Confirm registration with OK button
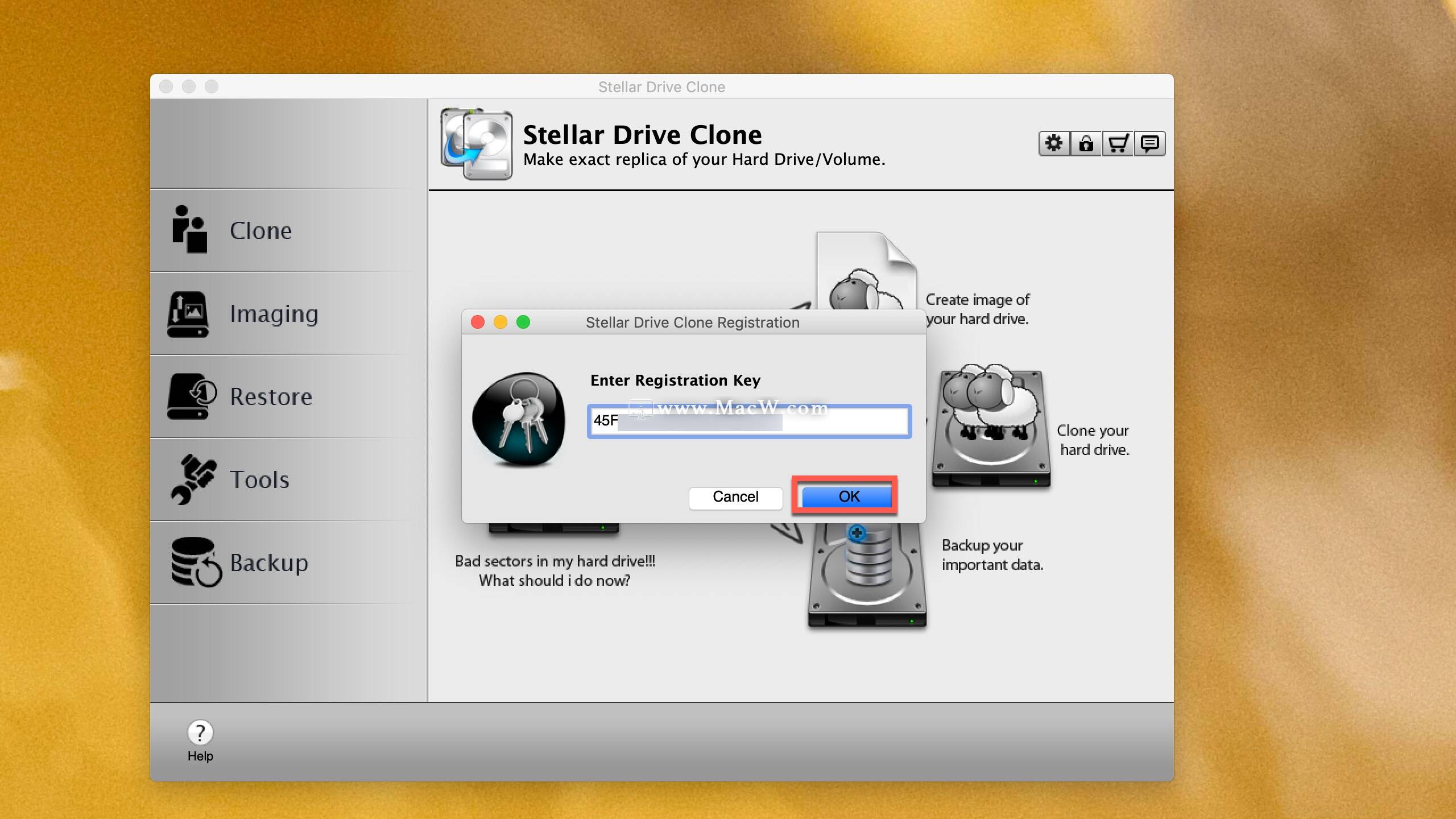1456x819 pixels. [x=847, y=497]
